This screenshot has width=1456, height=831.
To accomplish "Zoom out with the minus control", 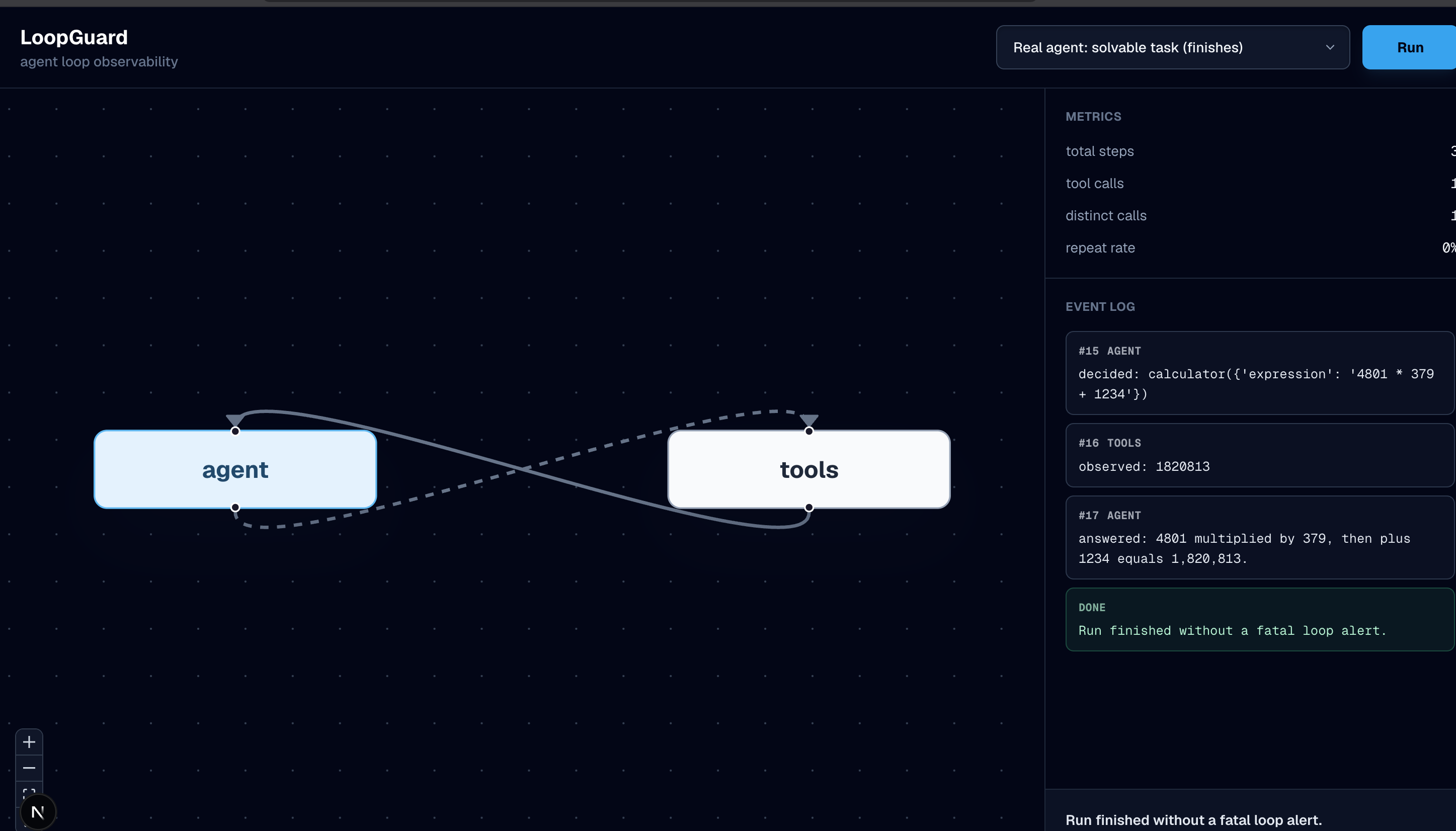I will tap(29, 768).
